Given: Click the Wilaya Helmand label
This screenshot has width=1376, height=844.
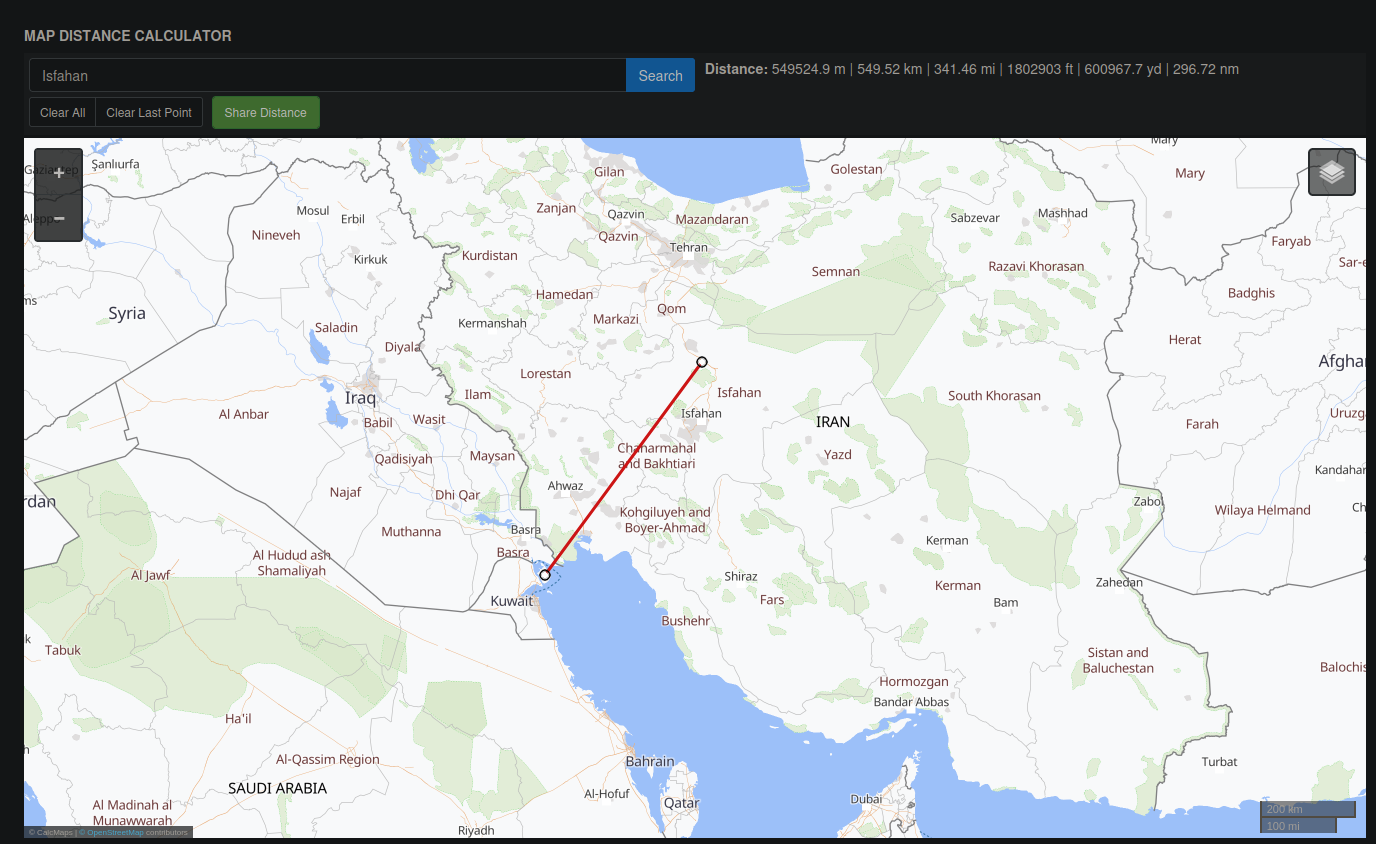Looking at the screenshot, I should pyautogui.click(x=1262, y=510).
